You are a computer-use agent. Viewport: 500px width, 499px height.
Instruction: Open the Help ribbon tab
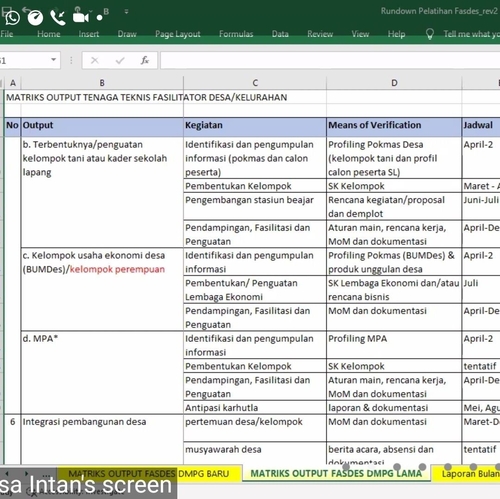point(396,34)
